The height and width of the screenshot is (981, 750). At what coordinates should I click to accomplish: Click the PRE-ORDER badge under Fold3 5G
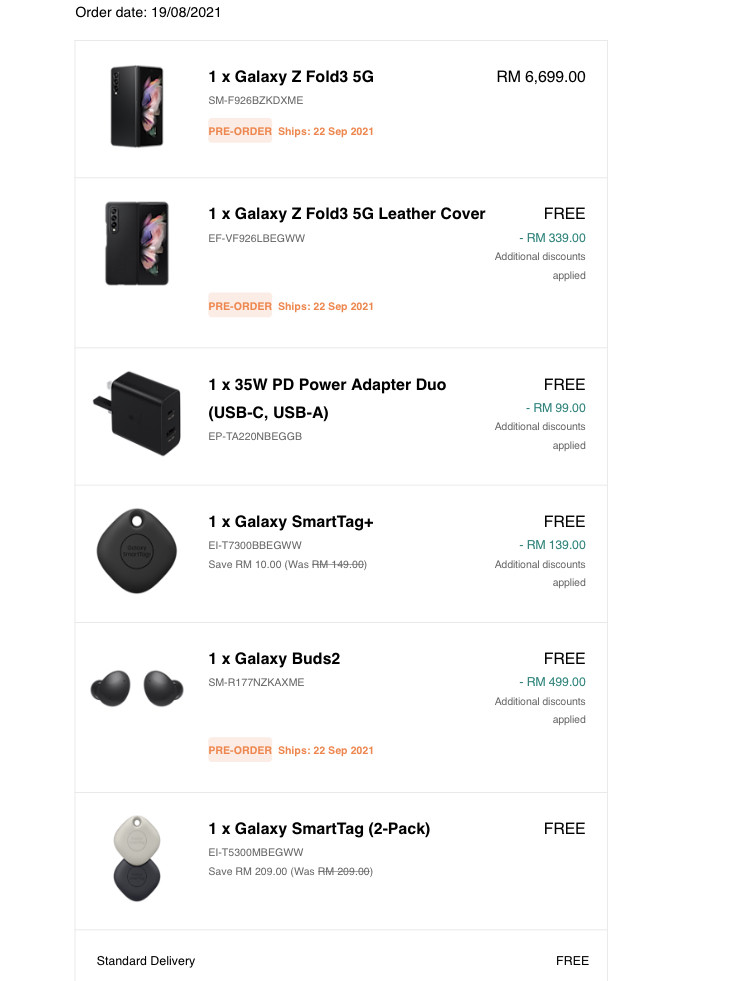point(240,131)
